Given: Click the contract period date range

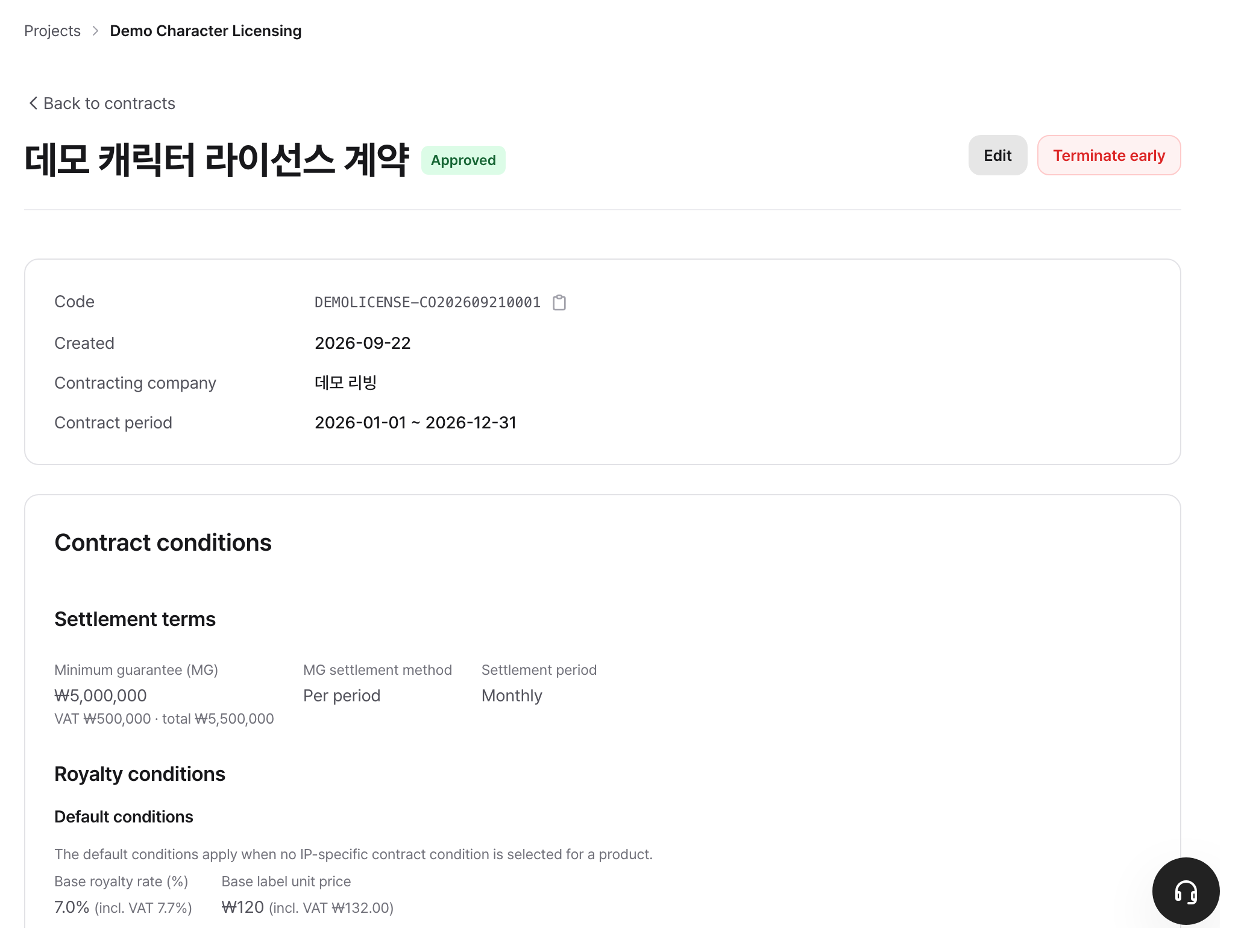Looking at the screenshot, I should pos(415,422).
